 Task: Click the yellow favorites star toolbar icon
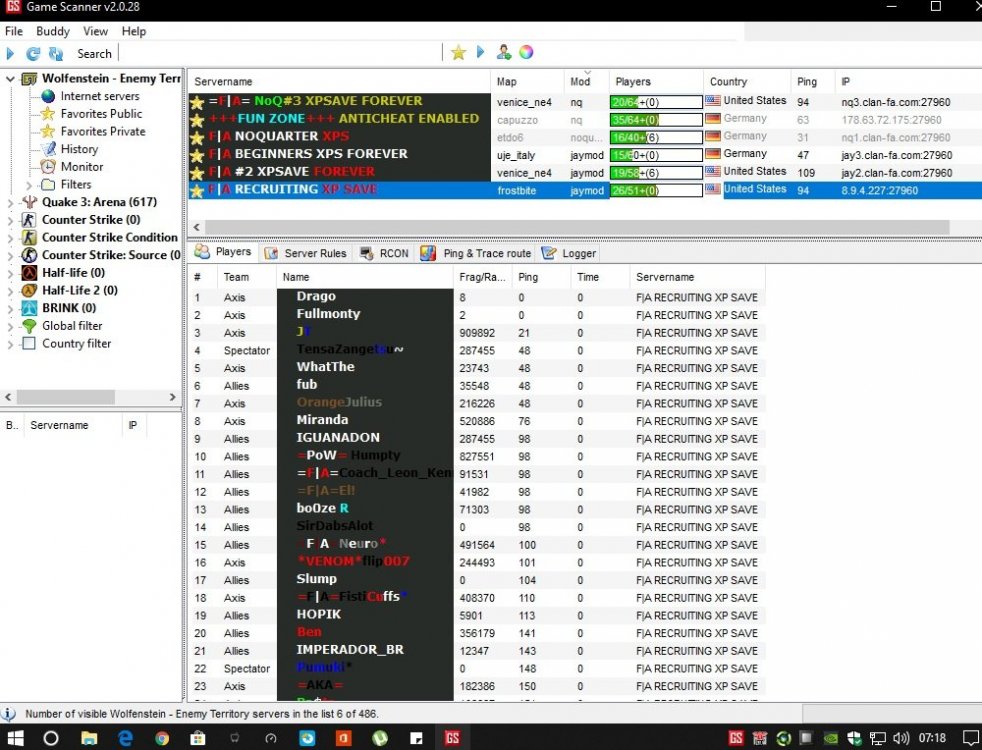[458, 53]
